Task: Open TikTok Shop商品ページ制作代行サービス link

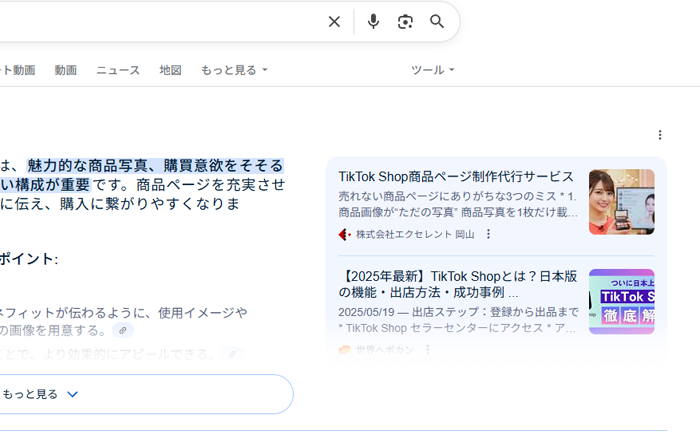Action: click(456, 177)
